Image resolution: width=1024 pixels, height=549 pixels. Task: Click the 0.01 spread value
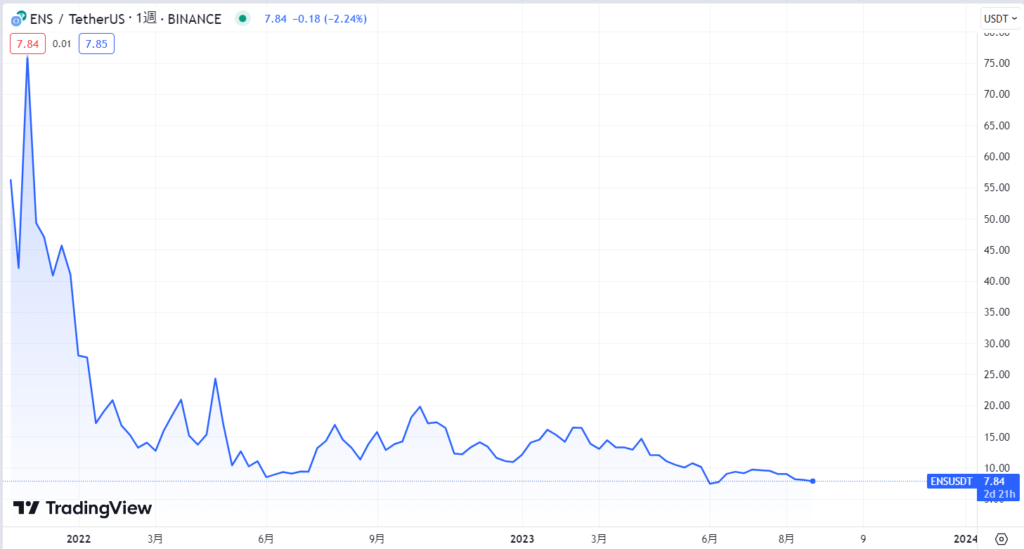61,44
